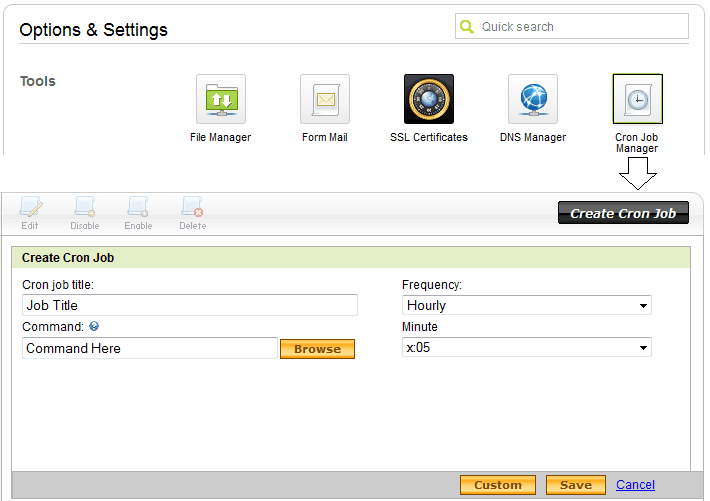The width and height of the screenshot is (710, 501).
Task: Click the Cron Job Manager label
Action: tap(637, 143)
